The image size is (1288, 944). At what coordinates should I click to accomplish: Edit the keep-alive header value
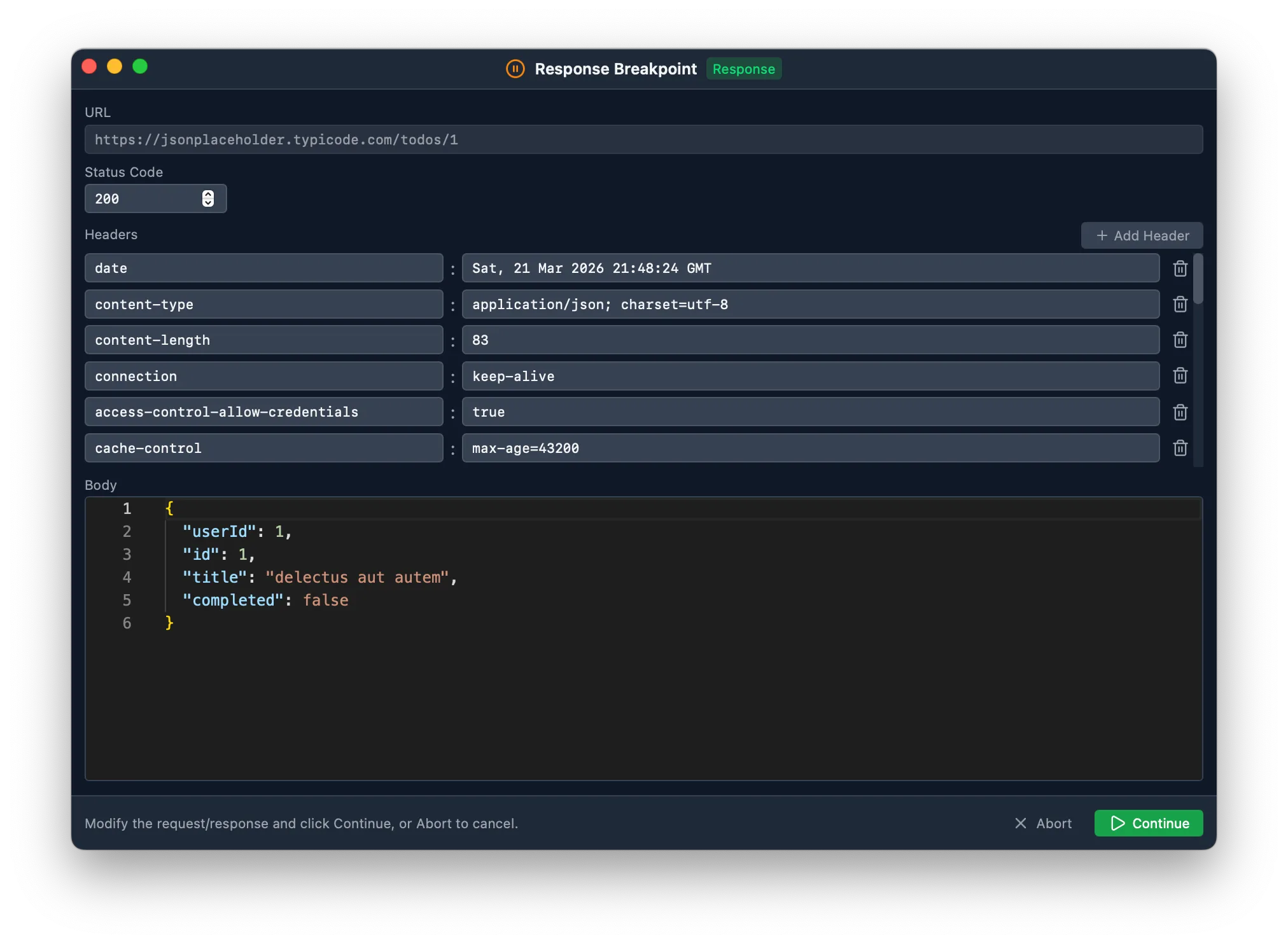[x=809, y=376]
